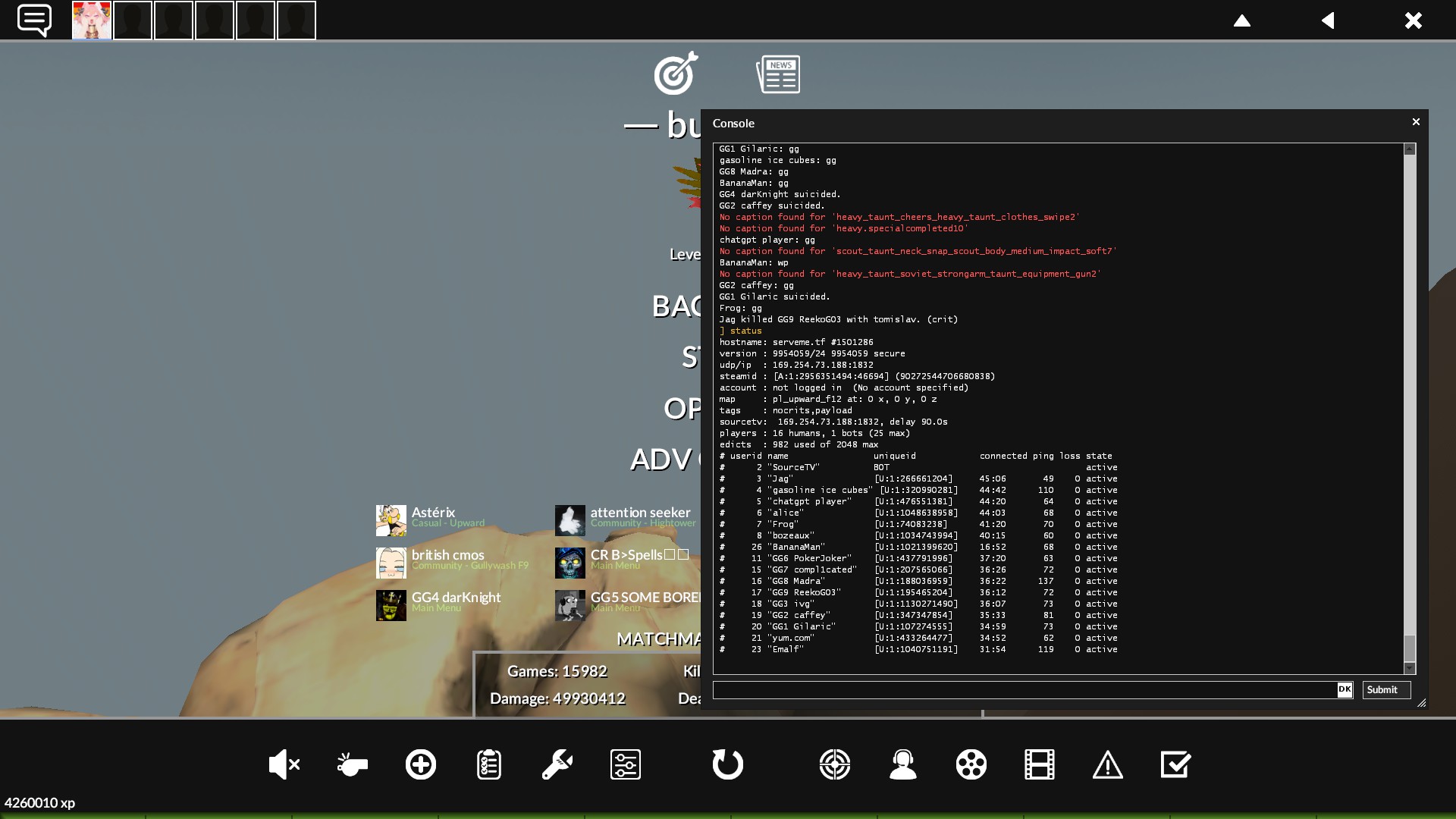The width and height of the screenshot is (1456, 819).
Task: Open the clipboard checklist icon
Action: (x=489, y=764)
